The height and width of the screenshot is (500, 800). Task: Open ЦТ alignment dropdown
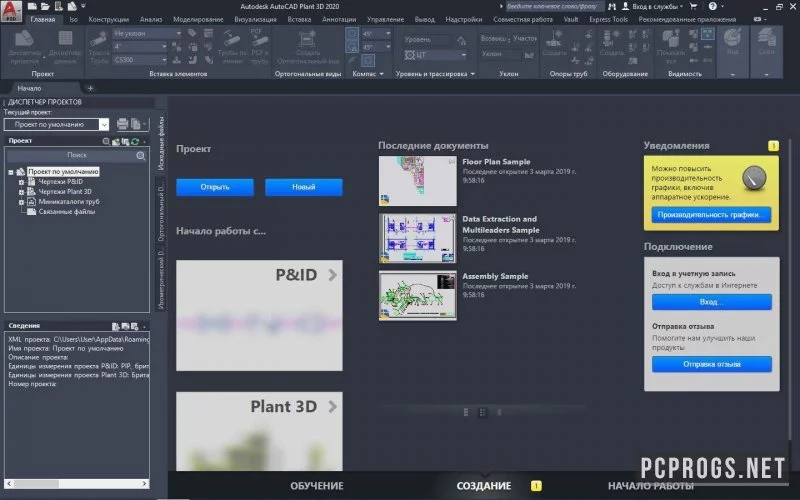tap(435, 55)
